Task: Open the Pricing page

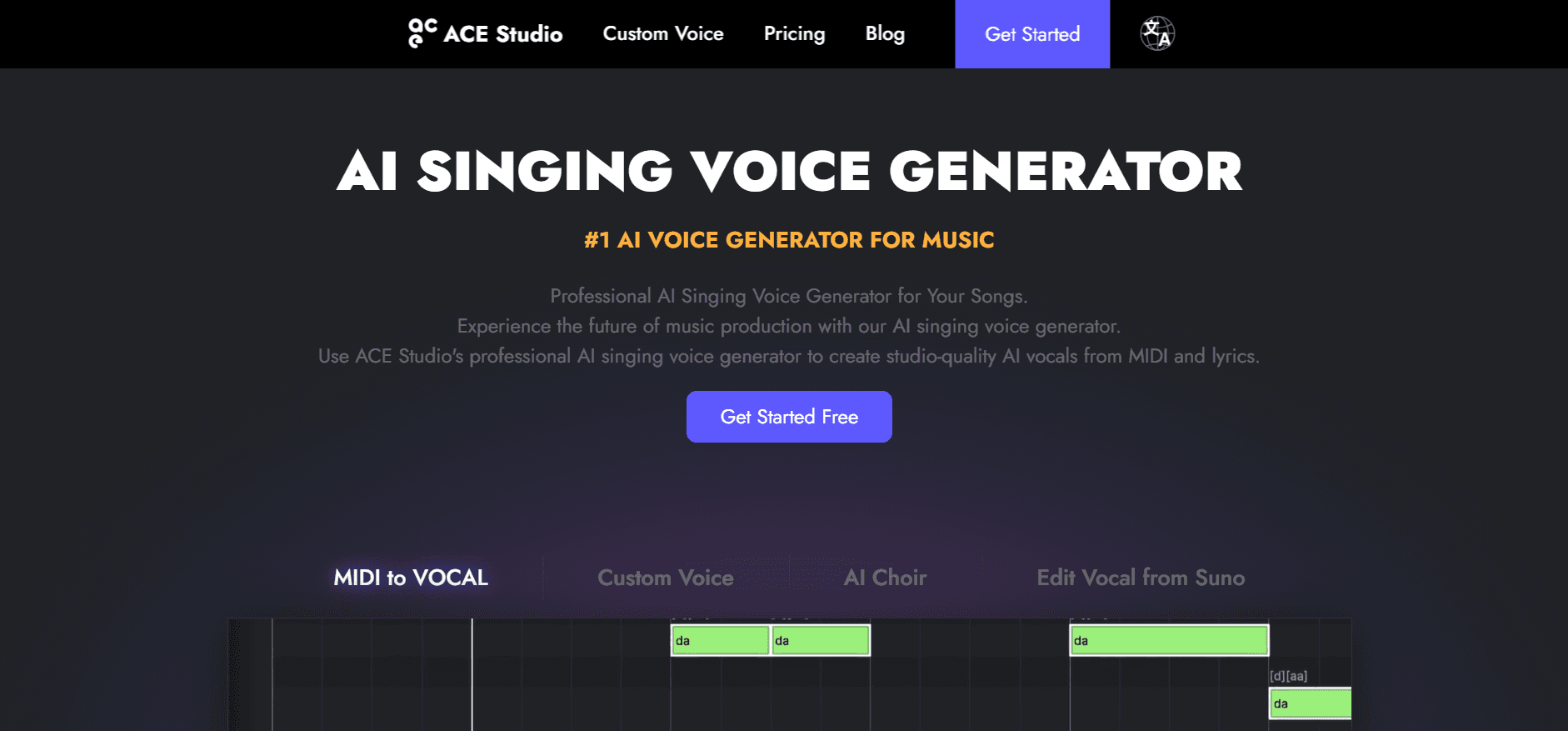Action: click(x=794, y=33)
